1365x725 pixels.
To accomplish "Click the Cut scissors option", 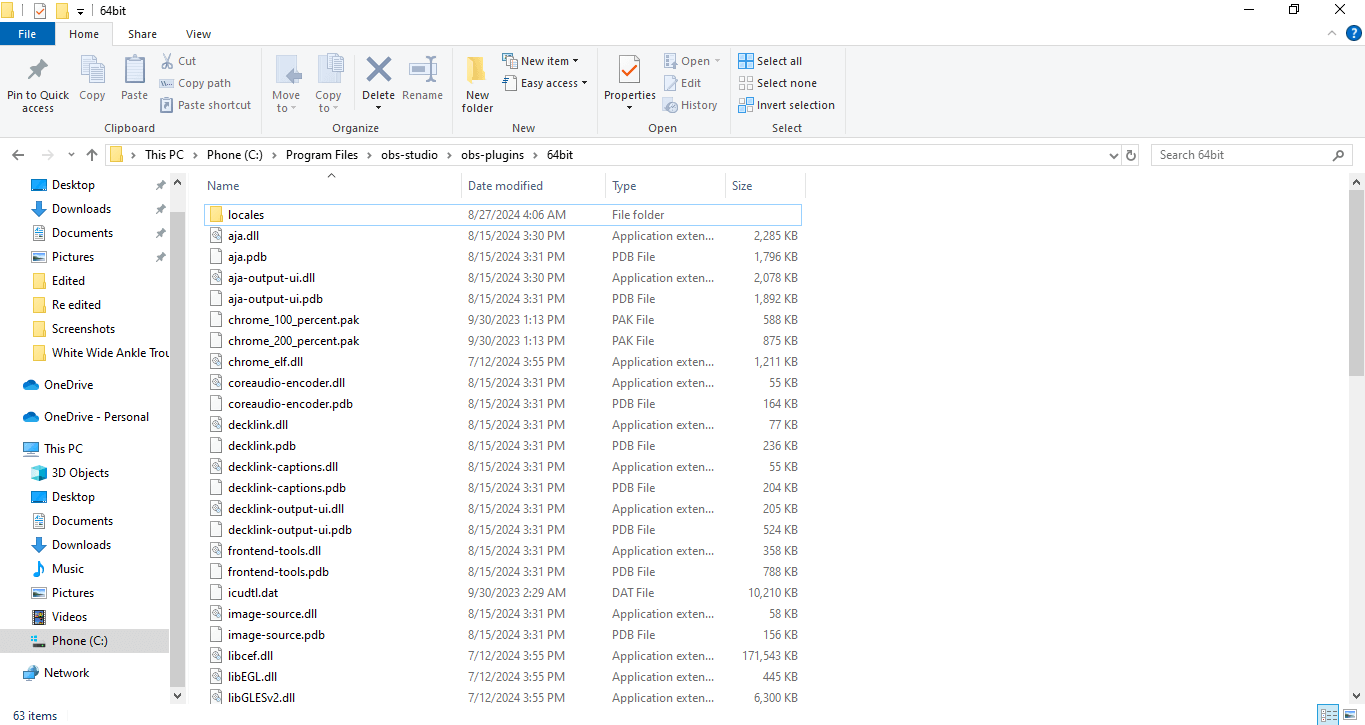I will pyautogui.click(x=178, y=61).
